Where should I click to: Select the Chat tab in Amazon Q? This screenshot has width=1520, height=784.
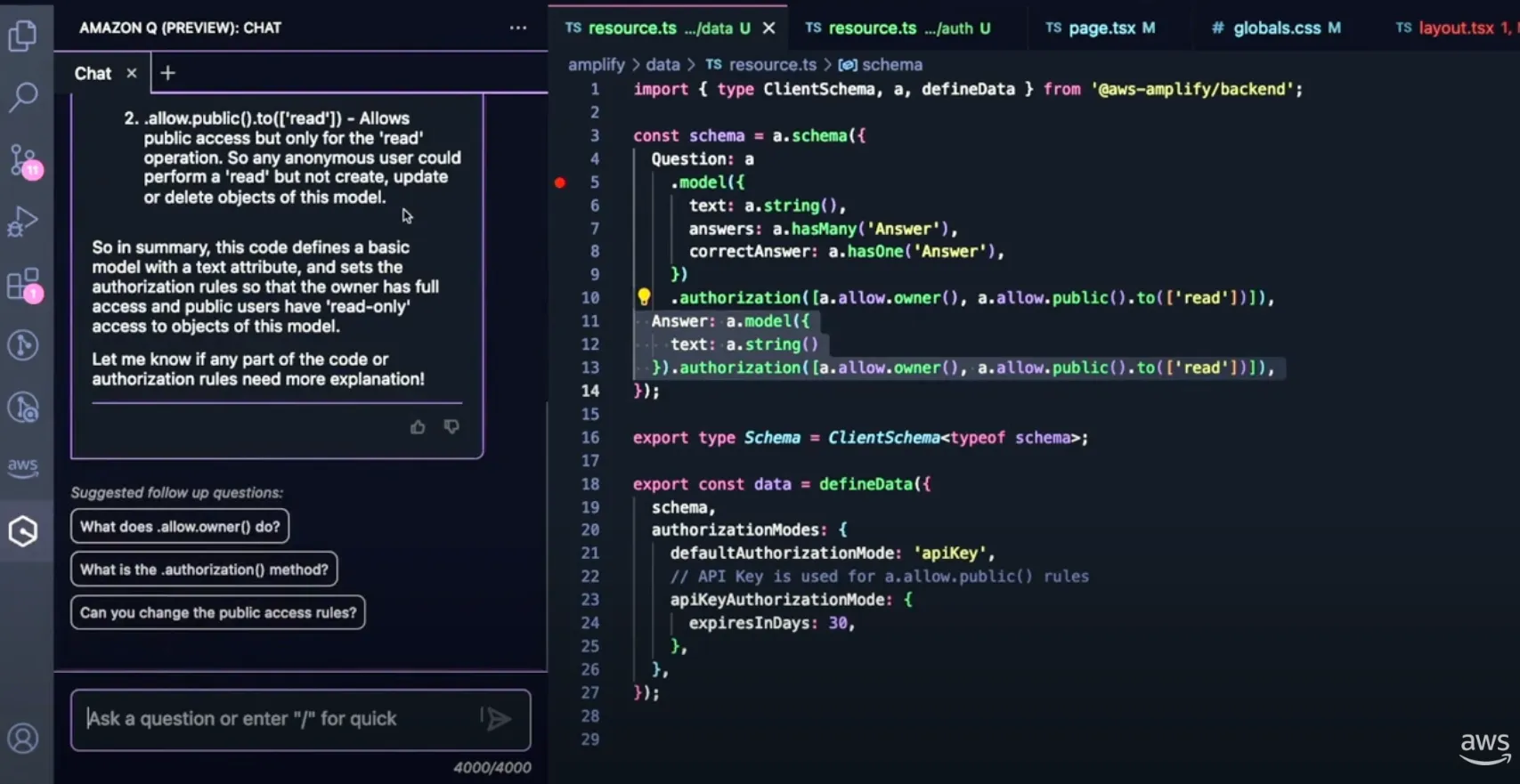[x=93, y=73]
